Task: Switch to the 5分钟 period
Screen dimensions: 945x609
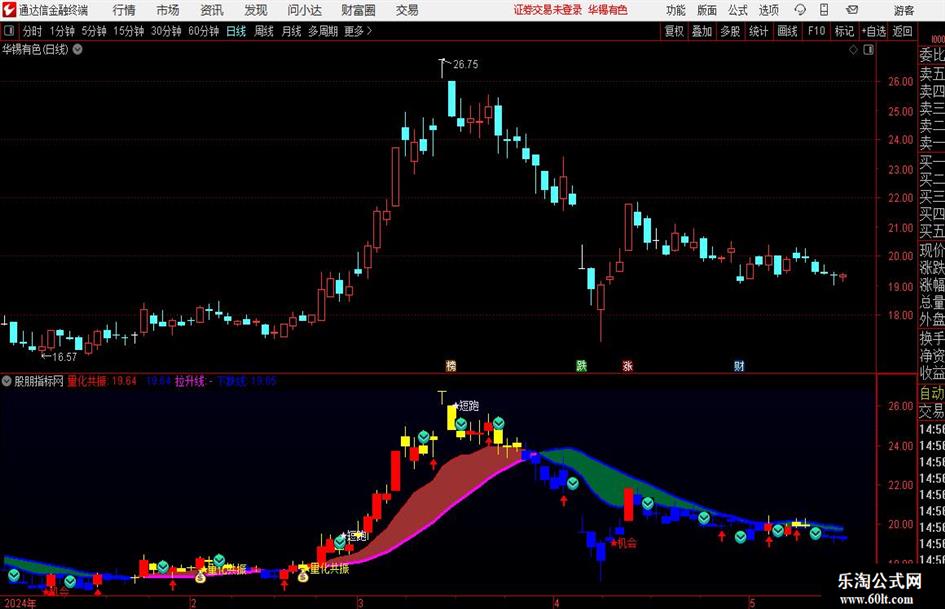Action: [93, 31]
